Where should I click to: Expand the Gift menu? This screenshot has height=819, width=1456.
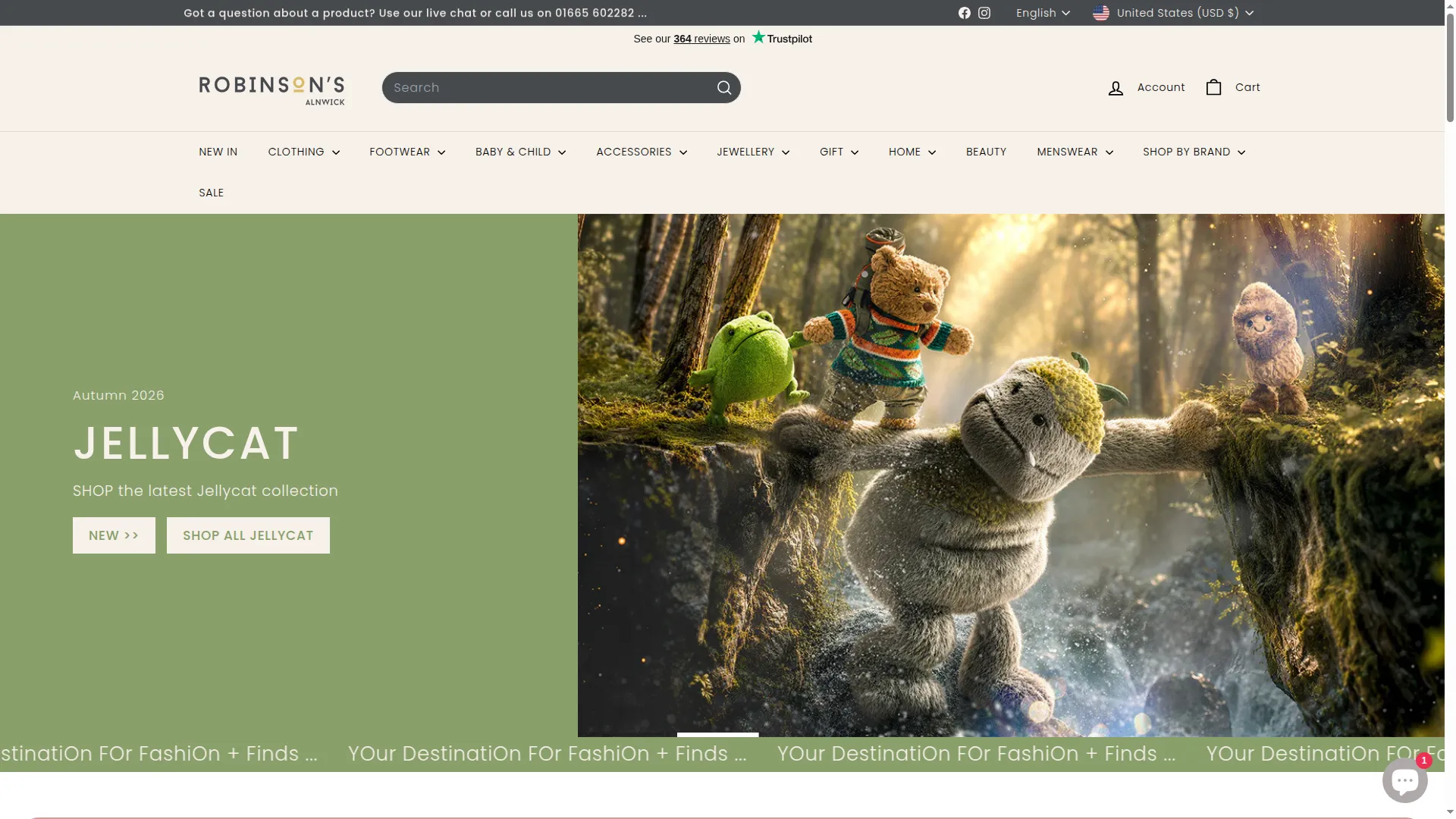tap(839, 152)
